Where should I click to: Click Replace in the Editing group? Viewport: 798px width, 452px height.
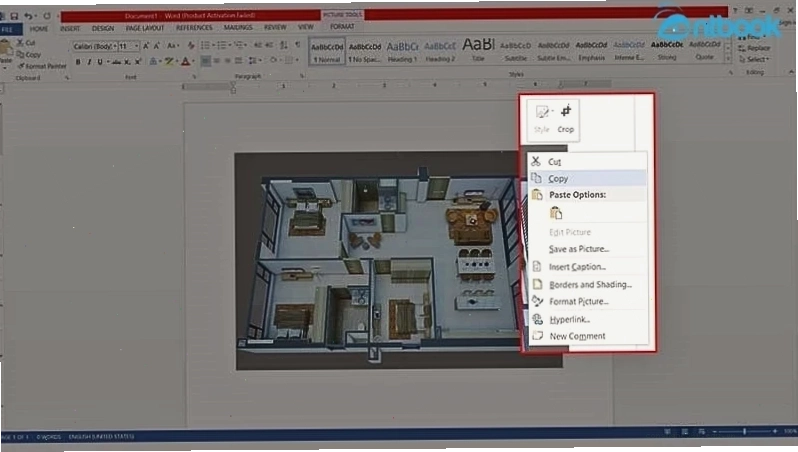pos(754,48)
